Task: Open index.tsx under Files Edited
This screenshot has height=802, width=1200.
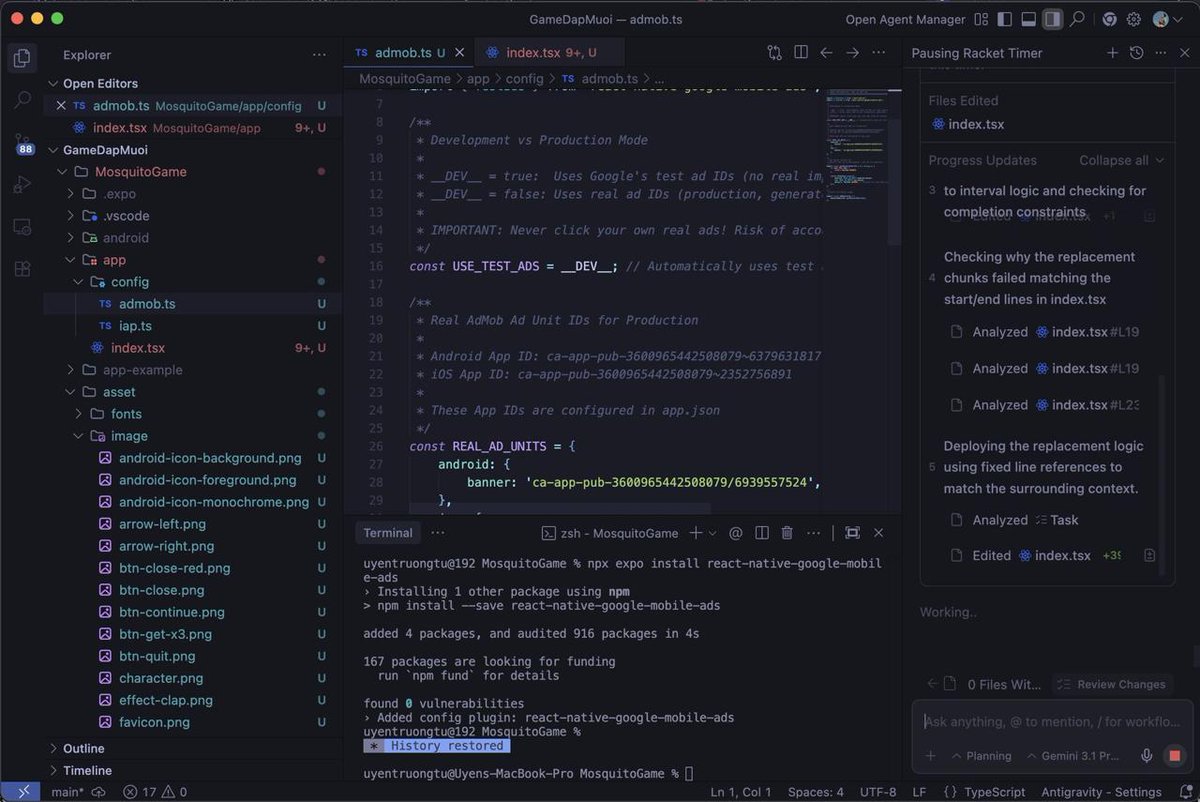Action: [x=968, y=124]
